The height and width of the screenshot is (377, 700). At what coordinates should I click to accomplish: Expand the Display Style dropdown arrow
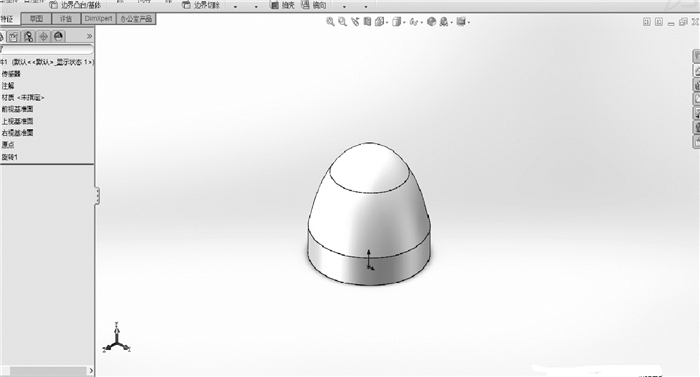pos(404,22)
